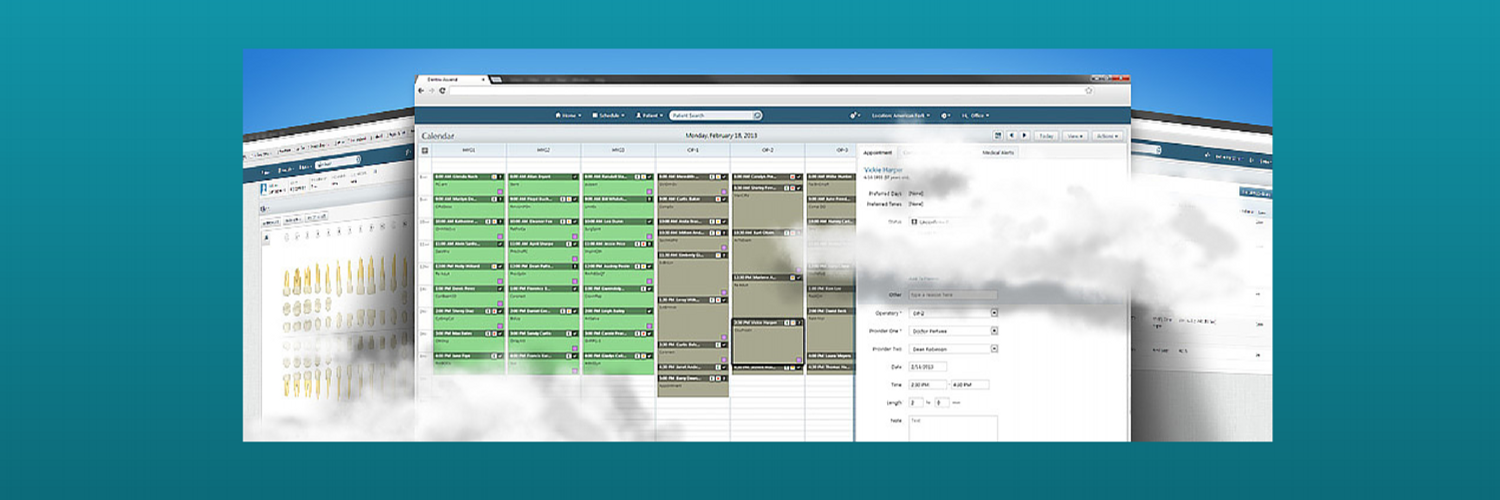
Task: Go to previous day with left arrow
Action: (x=1011, y=135)
